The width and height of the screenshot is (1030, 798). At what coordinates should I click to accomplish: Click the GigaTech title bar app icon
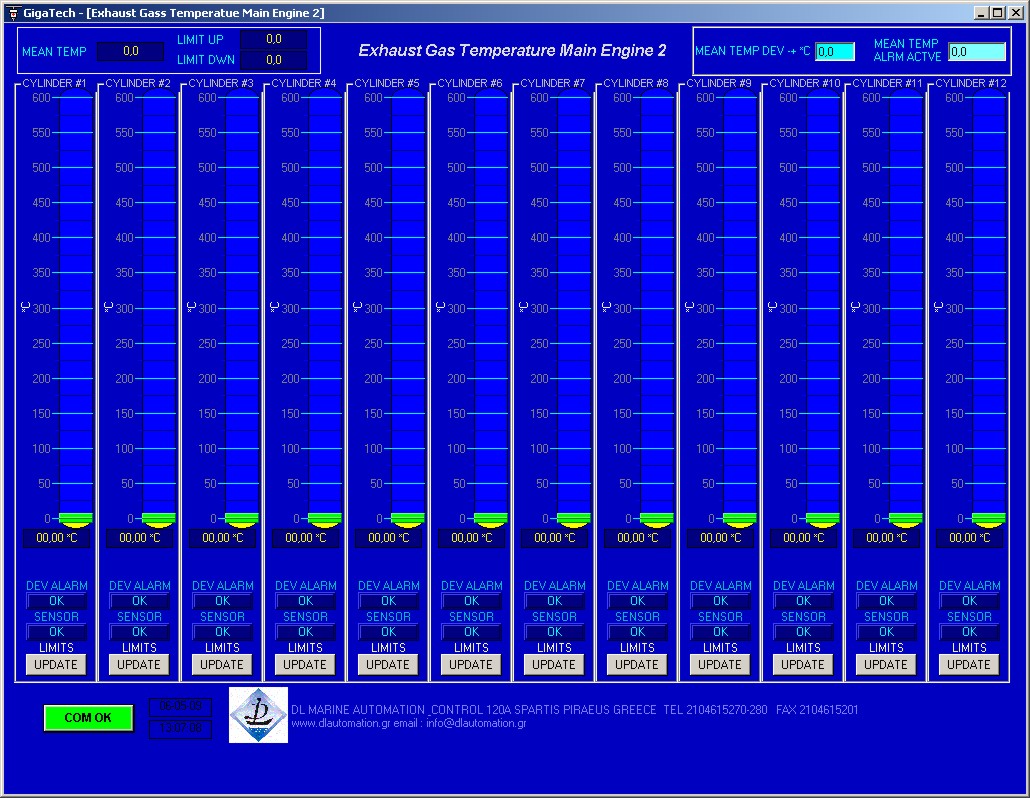13,13
